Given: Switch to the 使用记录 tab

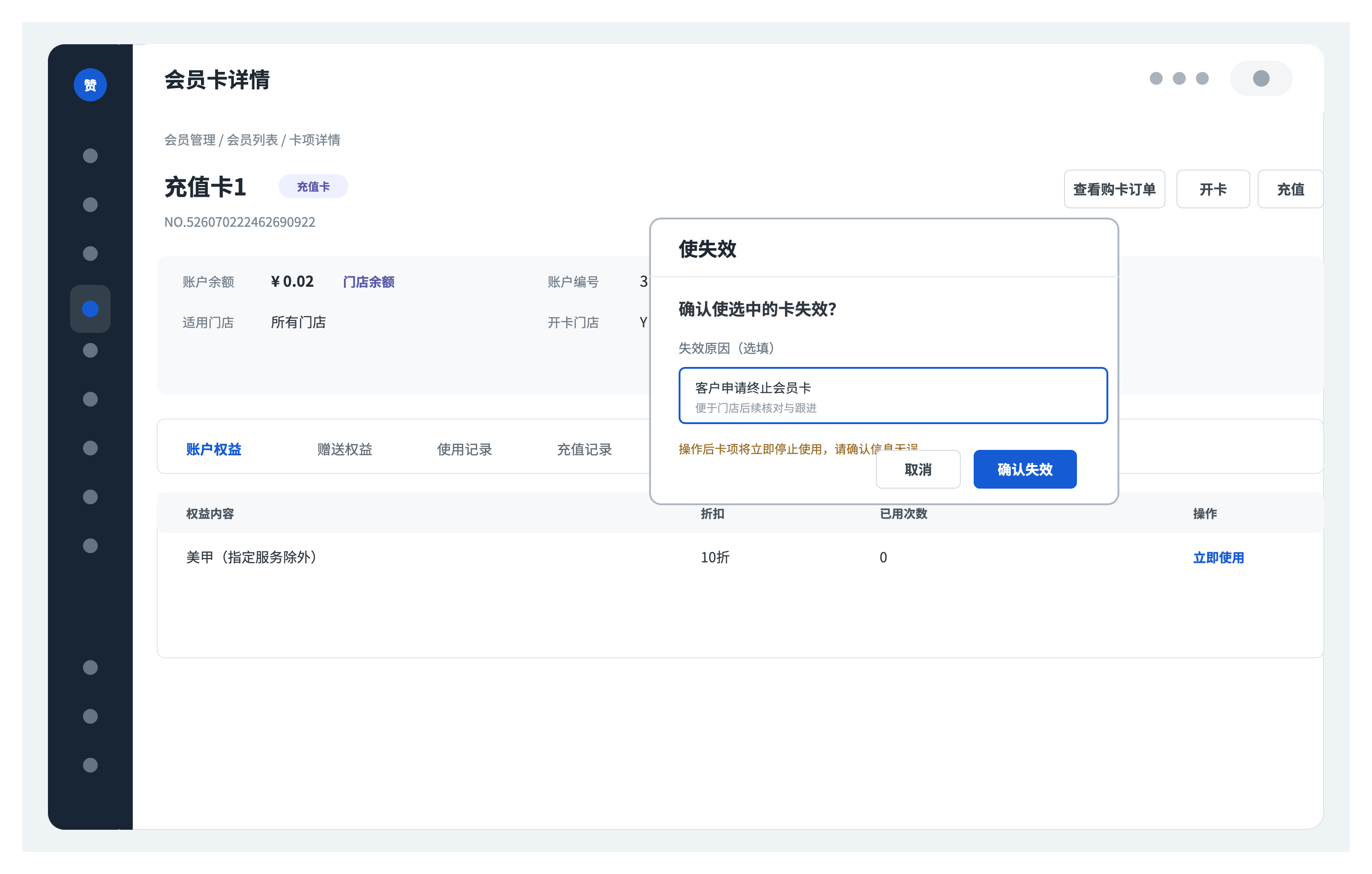Looking at the screenshot, I should point(464,449).
